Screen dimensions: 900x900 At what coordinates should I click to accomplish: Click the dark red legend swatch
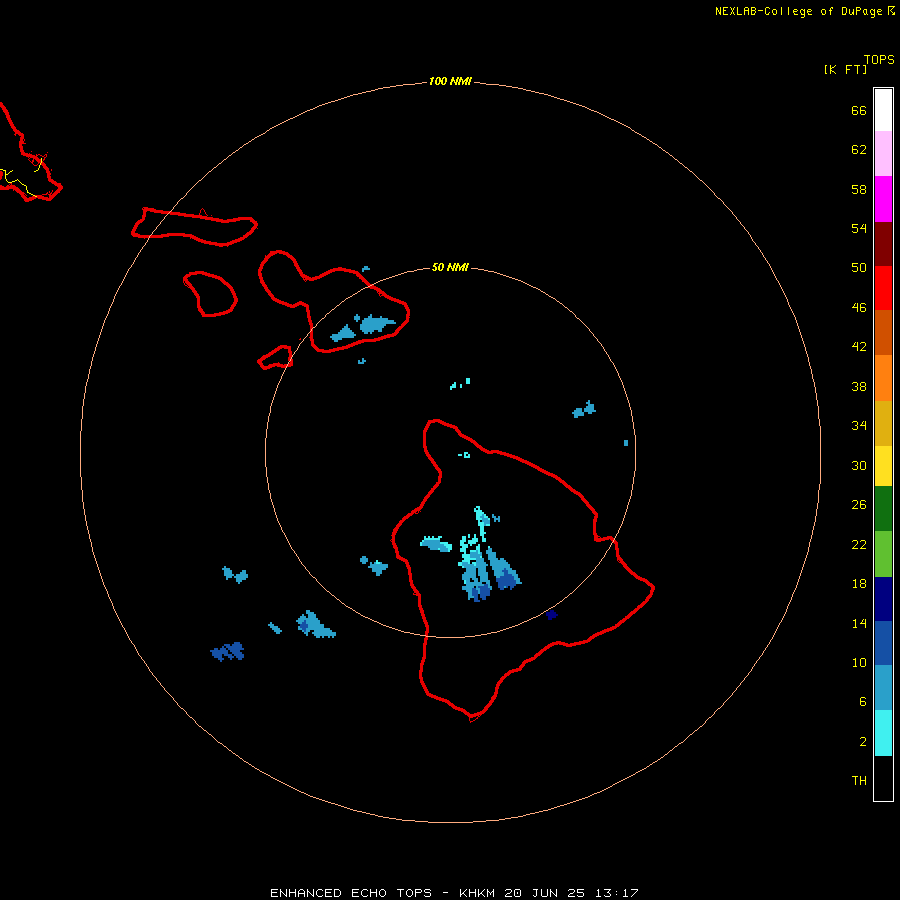pos(883,244)
